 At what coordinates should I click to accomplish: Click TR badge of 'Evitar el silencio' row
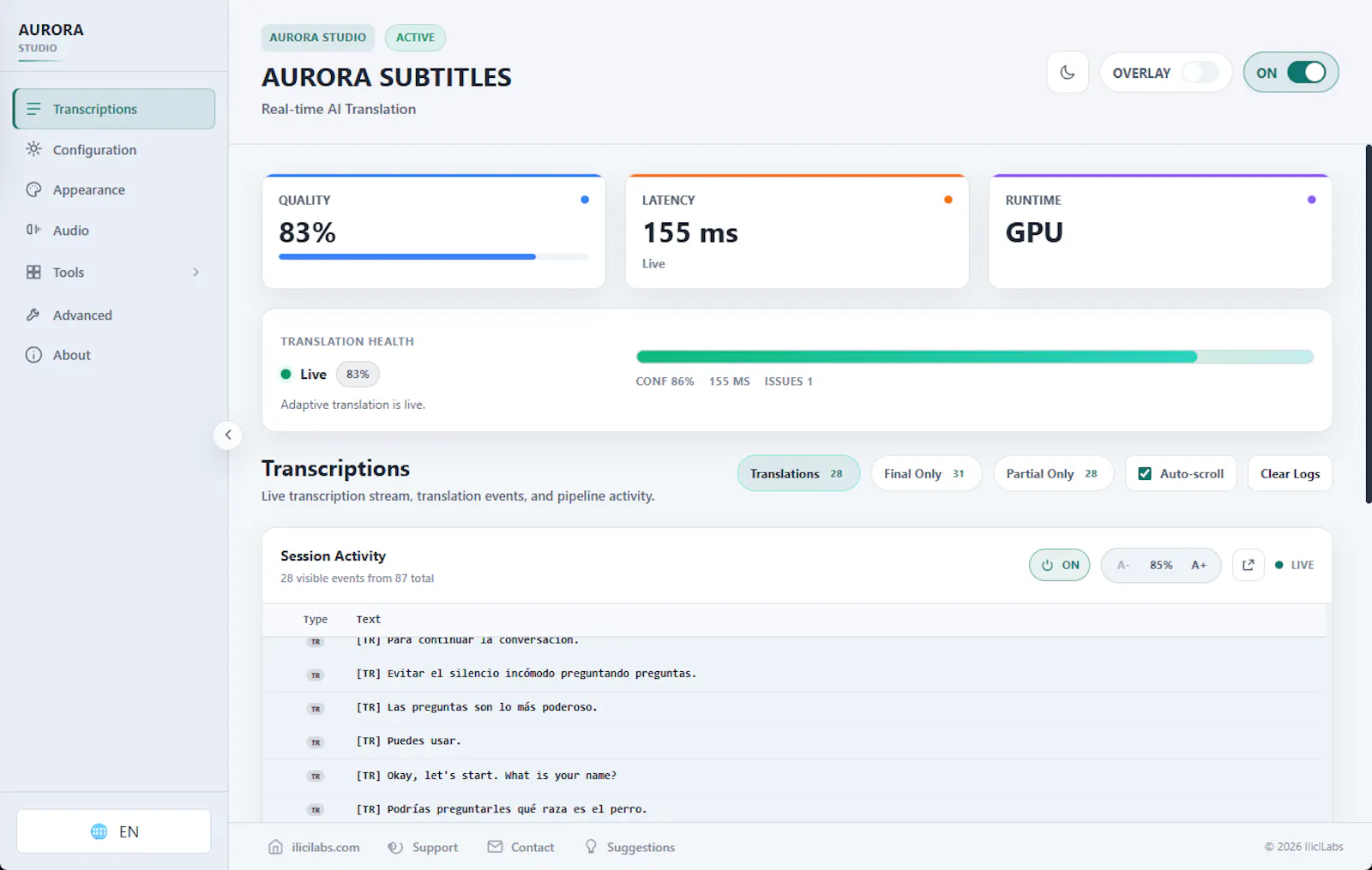pos(316,675)
